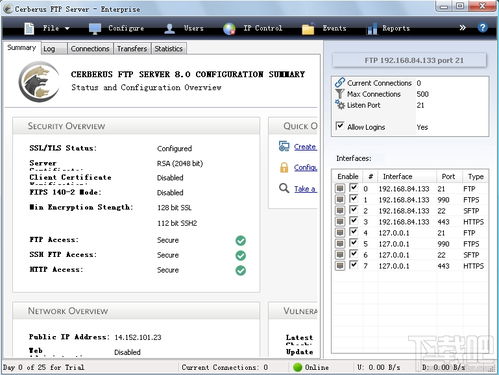Click the interface icon for row 0
Viewport: 499px width, 375px height.
340,189
